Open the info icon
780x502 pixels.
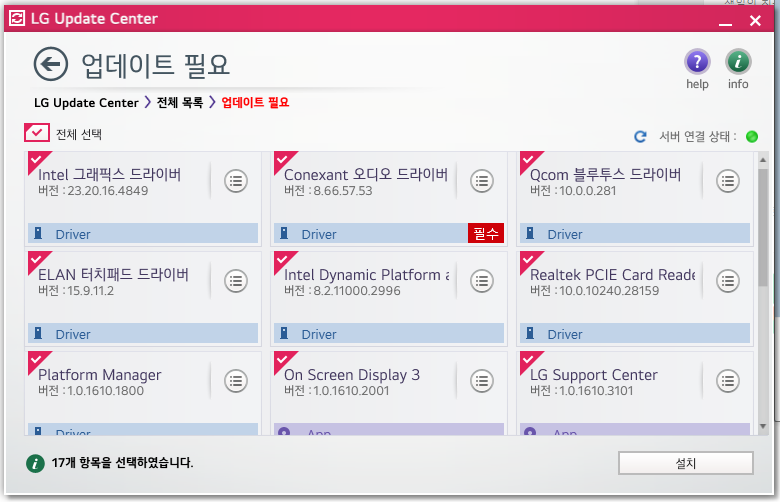(x=738, y=62)
